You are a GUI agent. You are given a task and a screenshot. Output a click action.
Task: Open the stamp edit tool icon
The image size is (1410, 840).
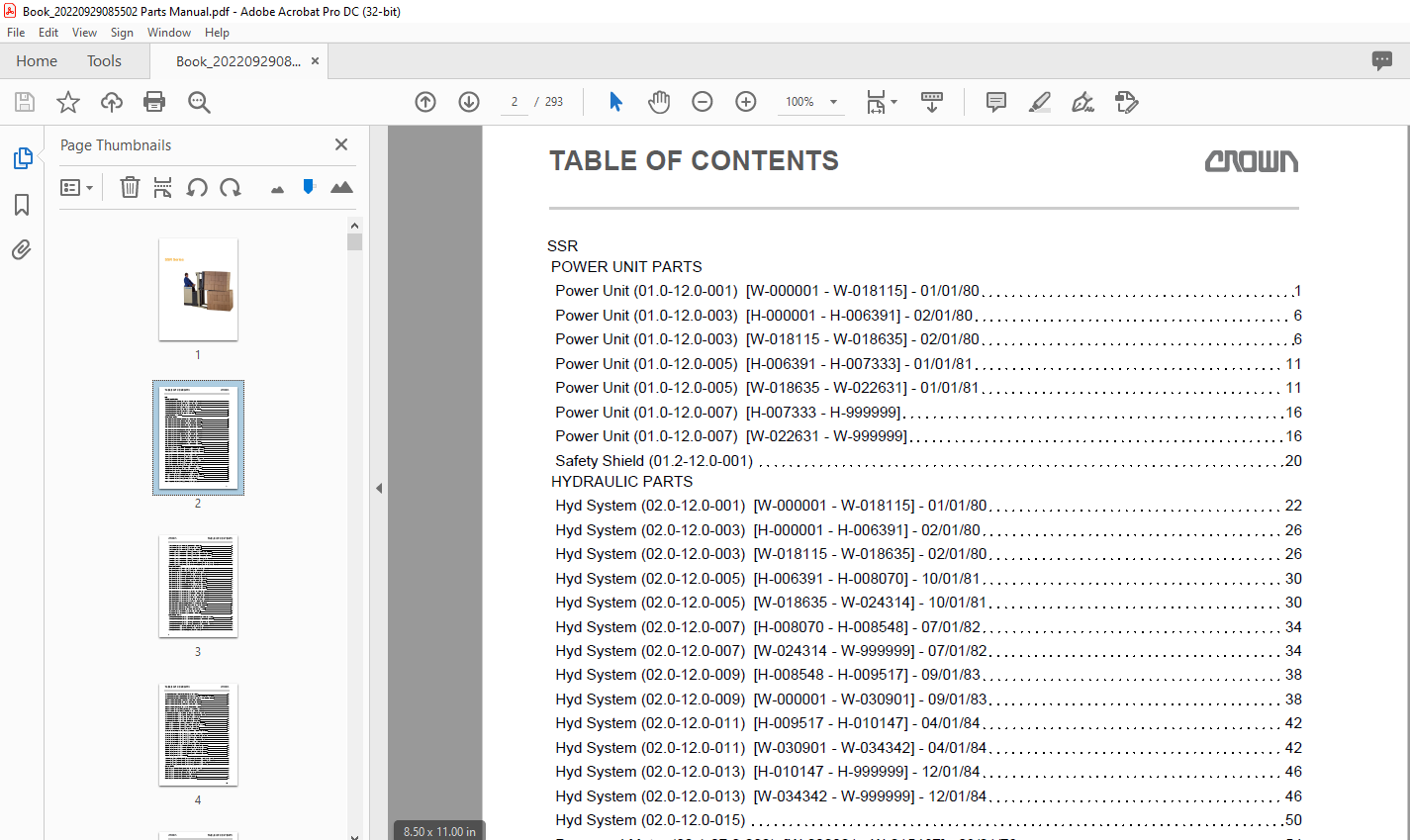click(1126, 102)
